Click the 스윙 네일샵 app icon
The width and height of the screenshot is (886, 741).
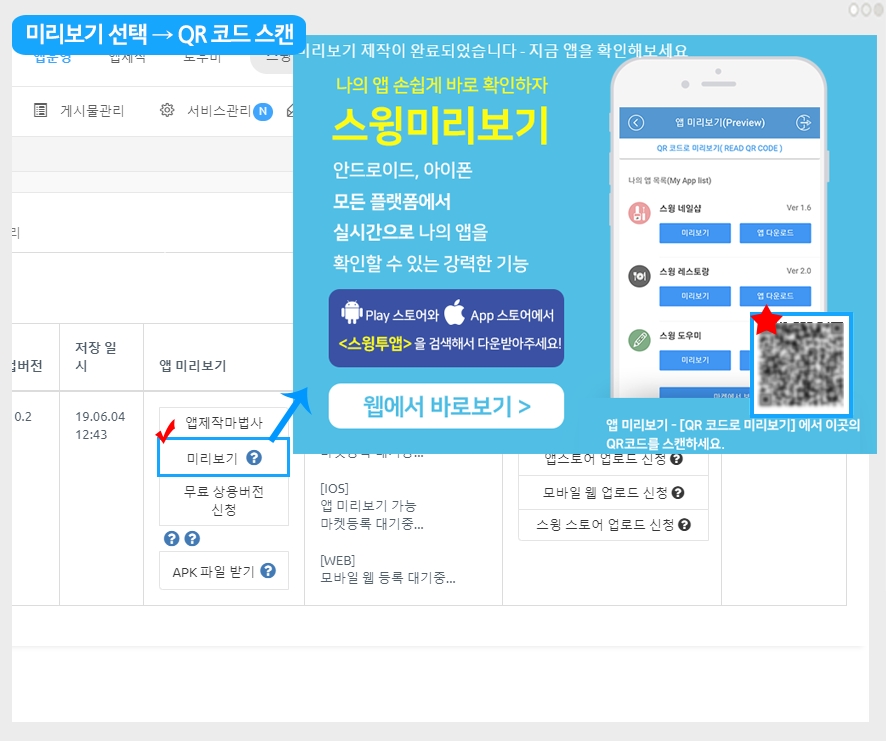pyautogui.click(x=640, y=214)
